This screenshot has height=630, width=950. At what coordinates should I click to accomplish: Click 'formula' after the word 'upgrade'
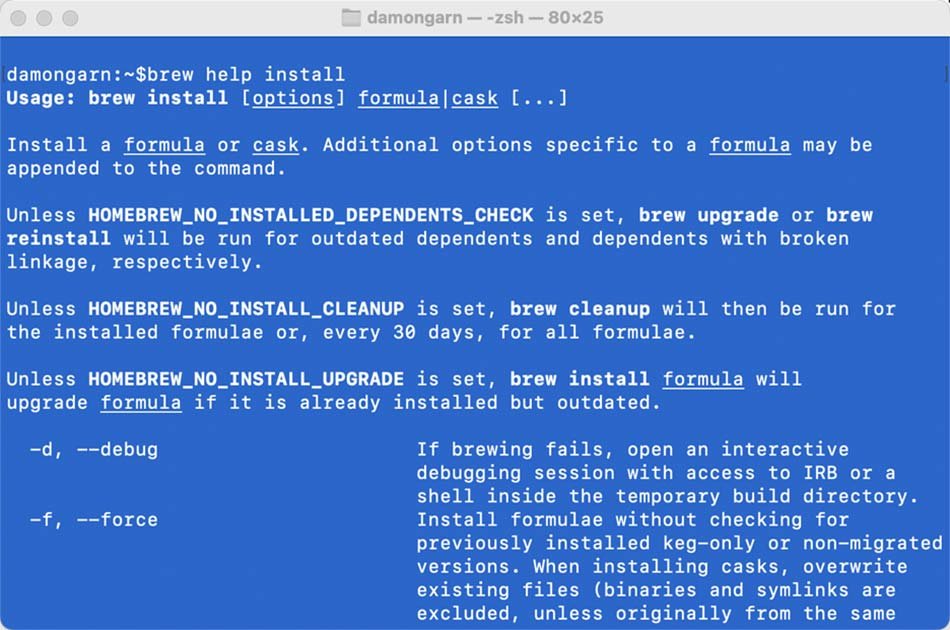(x=141, y=403)
